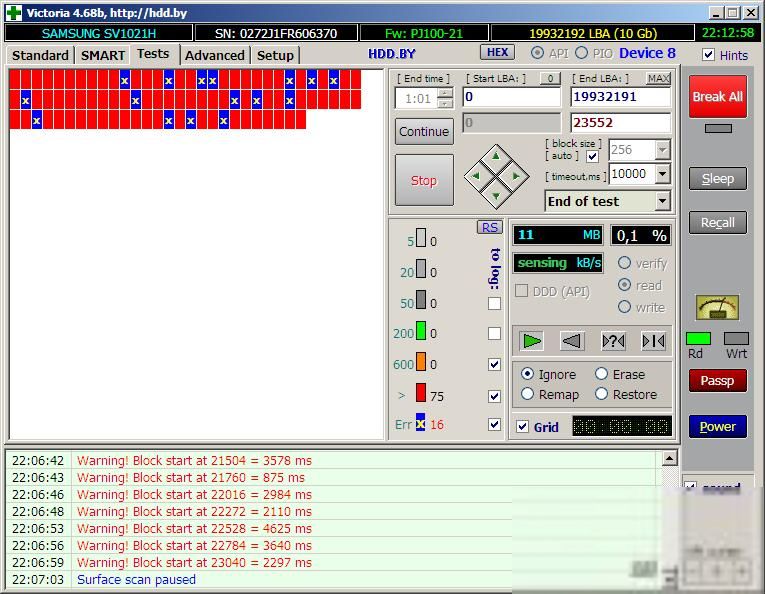The height and width of the screenshot is (594, 765).
Task: Click the Sleep button
Action: coord(718,178)
